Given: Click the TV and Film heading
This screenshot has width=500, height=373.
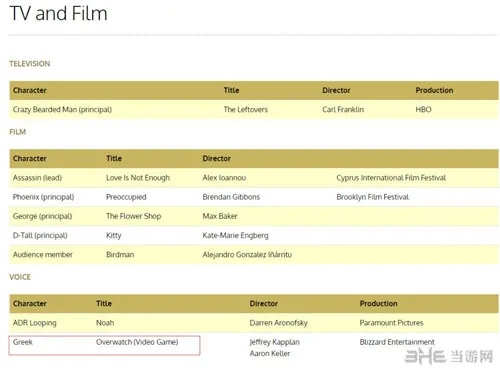Looking at the screenshot, I should pos(59,14).
